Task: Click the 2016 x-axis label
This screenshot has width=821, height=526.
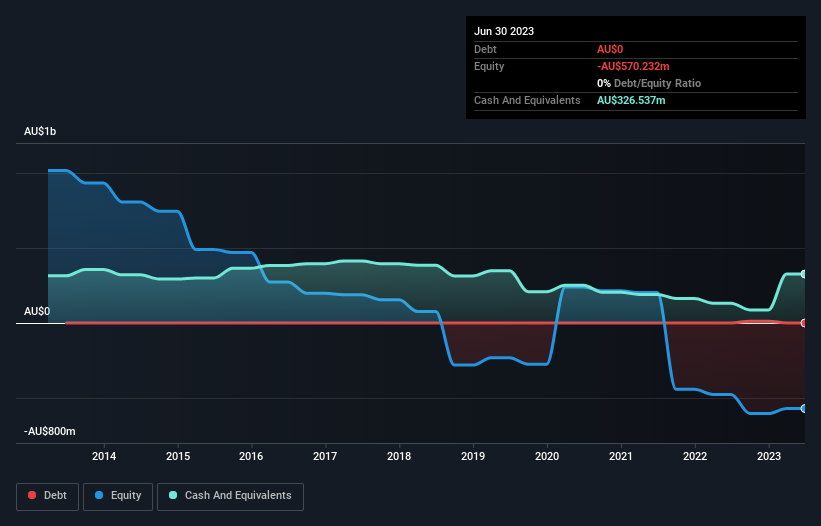Action: coord(251,456)
